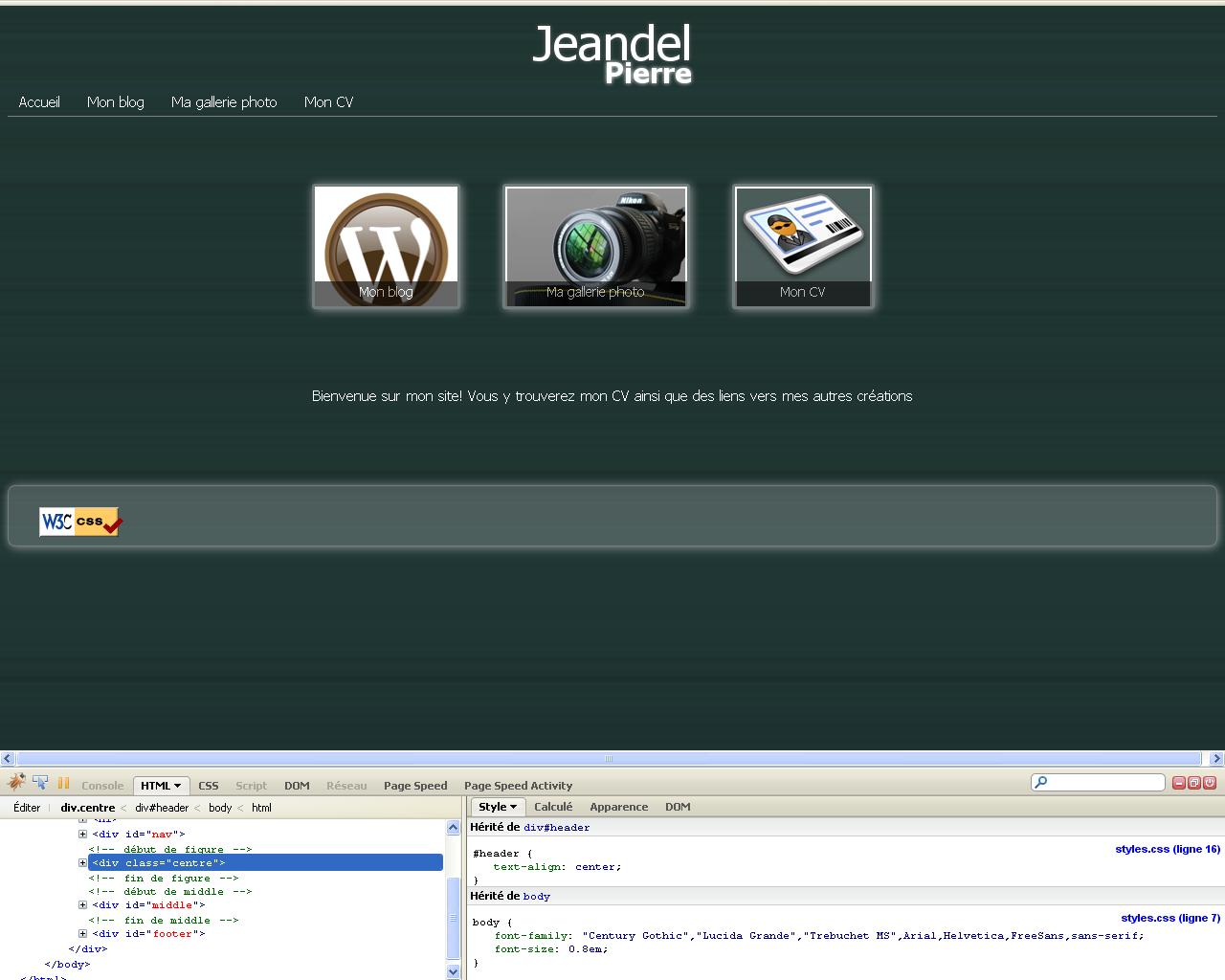The width and height of the screenshot is (1225, 980).
Task: Select the div id="middle" tree row
Action: coord(148,904)
